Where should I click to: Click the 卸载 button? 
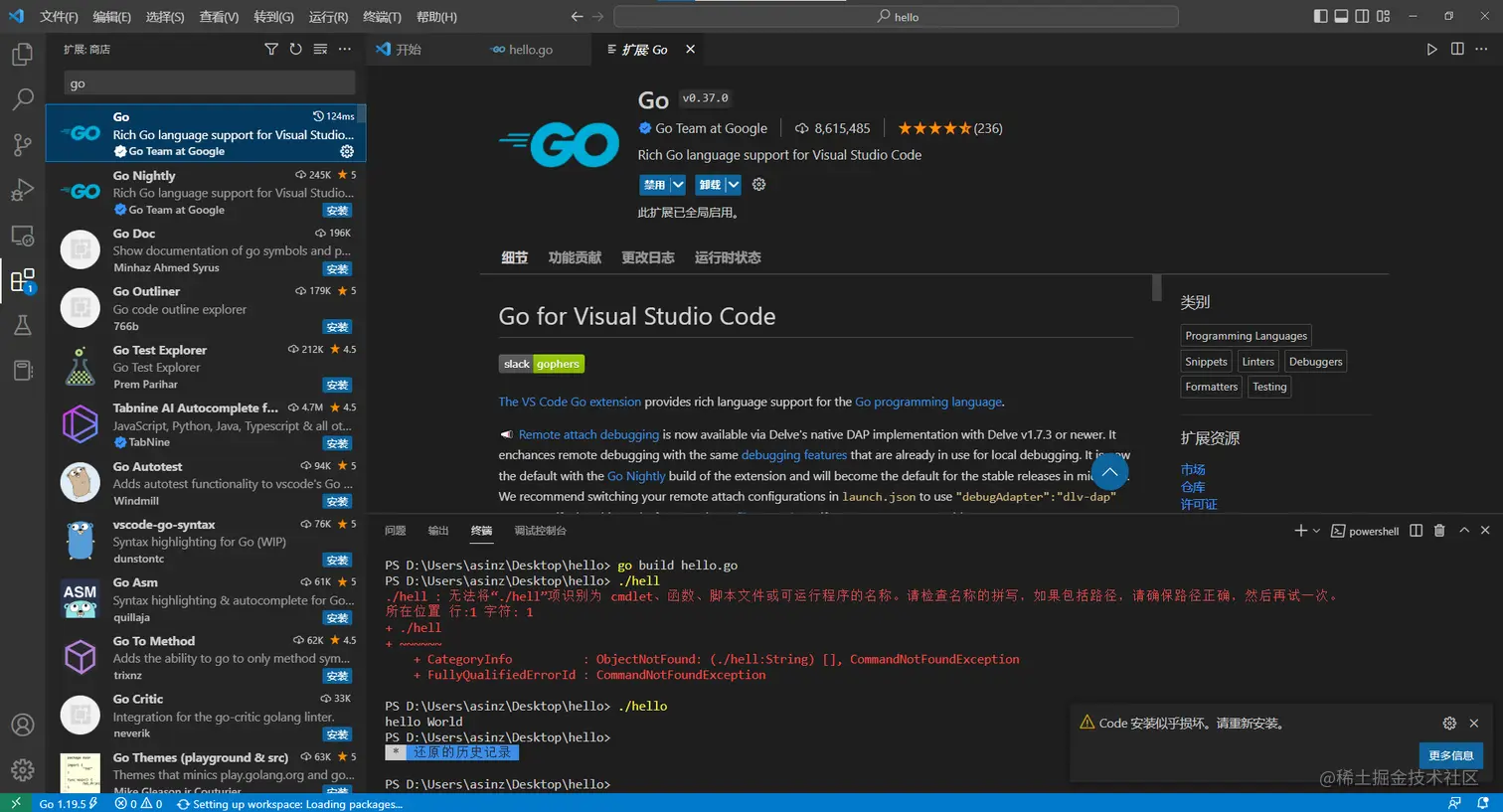[x=710, y=185]
